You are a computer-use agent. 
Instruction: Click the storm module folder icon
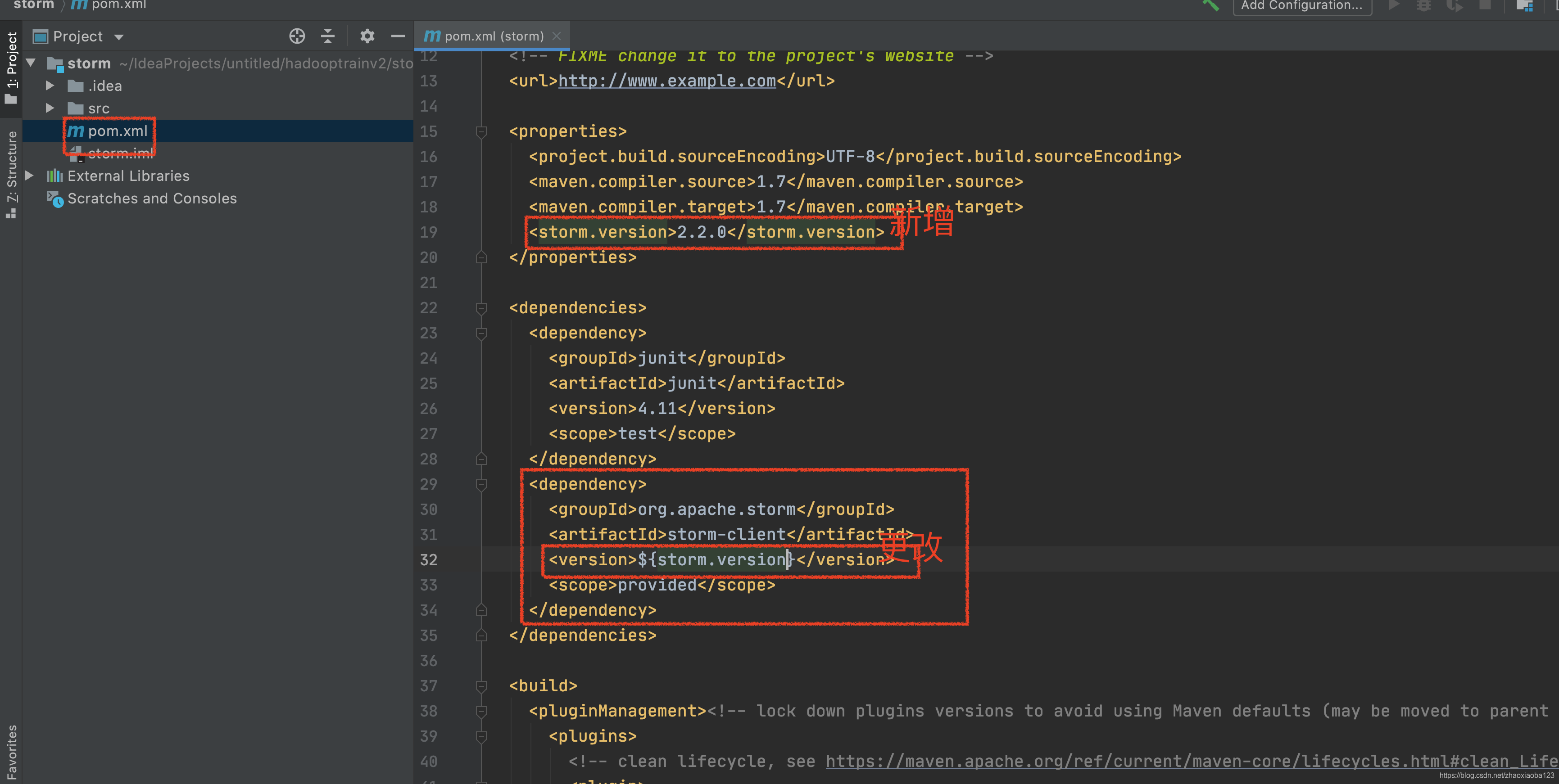pyautogui.click(x=55, y=63)
